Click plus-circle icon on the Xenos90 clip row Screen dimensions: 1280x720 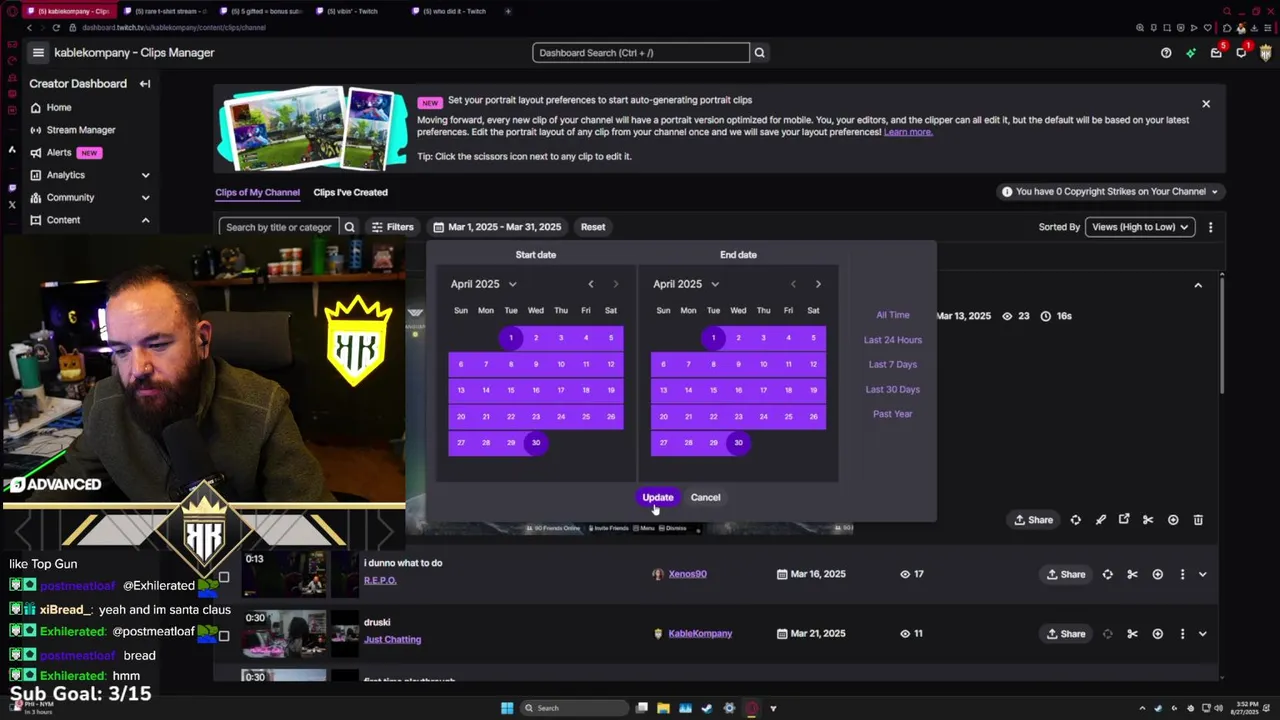[x=1157, y=575]
